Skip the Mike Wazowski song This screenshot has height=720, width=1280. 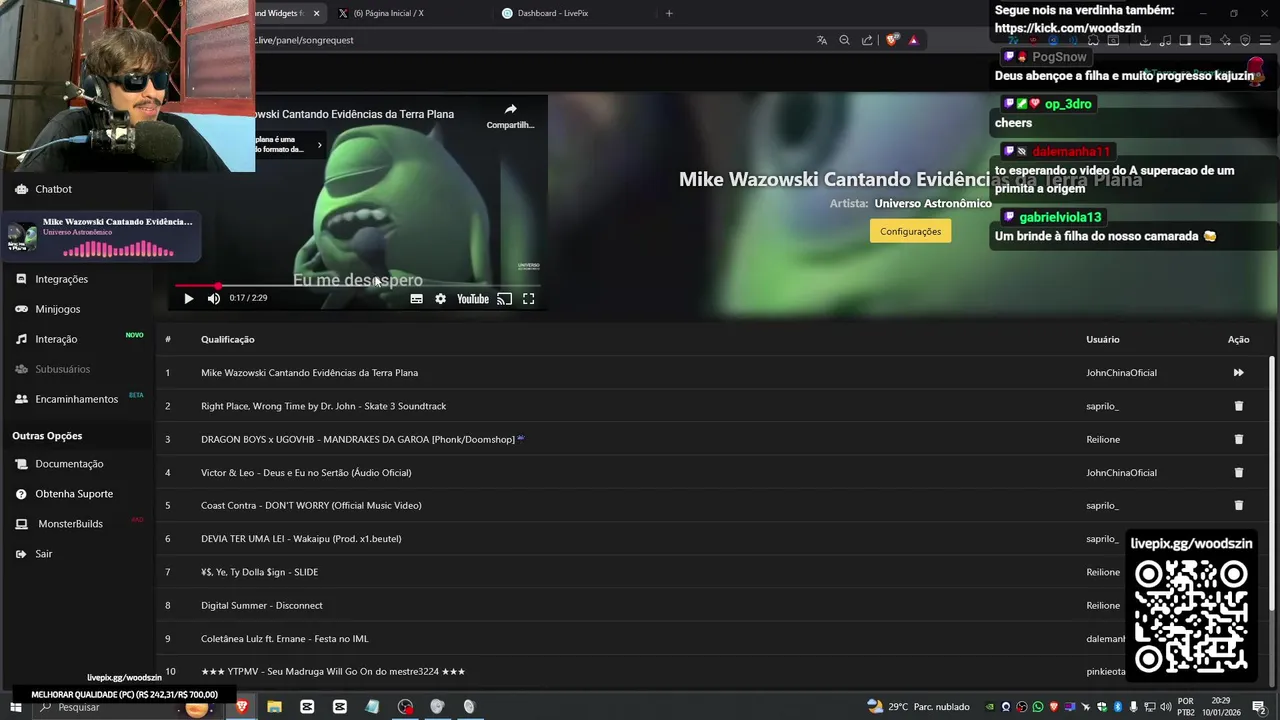(x=1238, y=372)
